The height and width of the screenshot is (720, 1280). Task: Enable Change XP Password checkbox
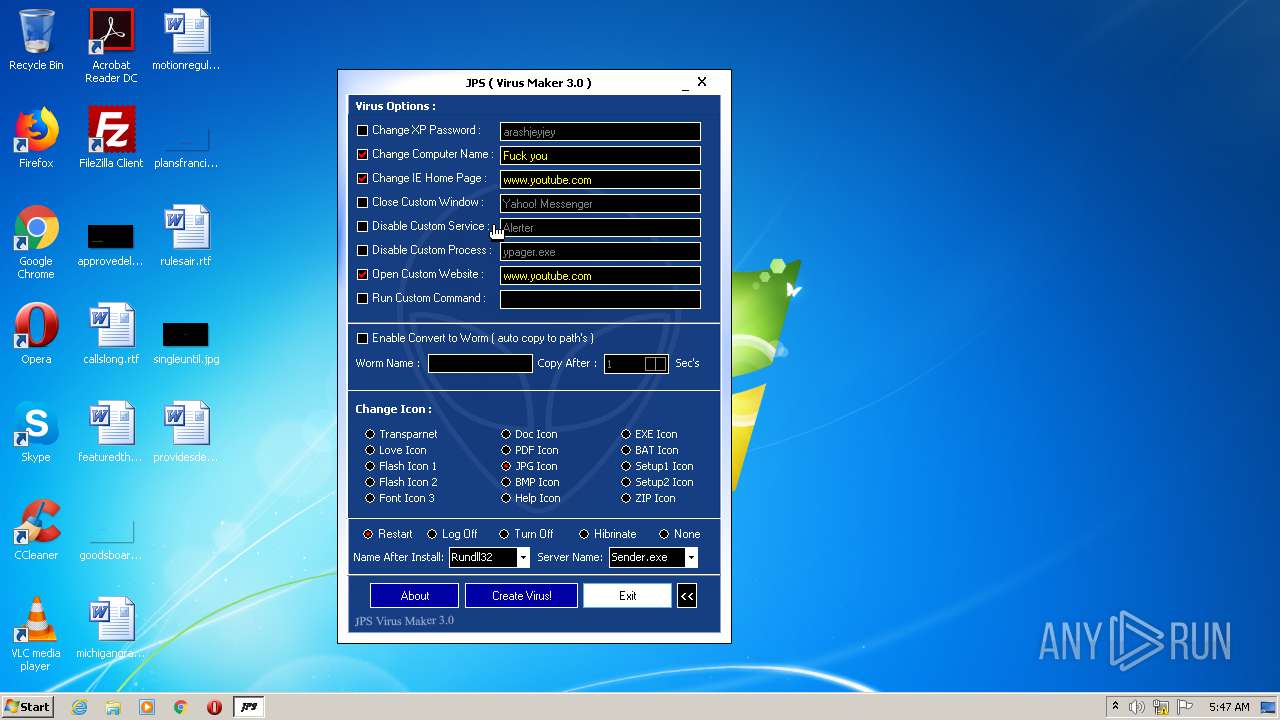pos(363,130)
